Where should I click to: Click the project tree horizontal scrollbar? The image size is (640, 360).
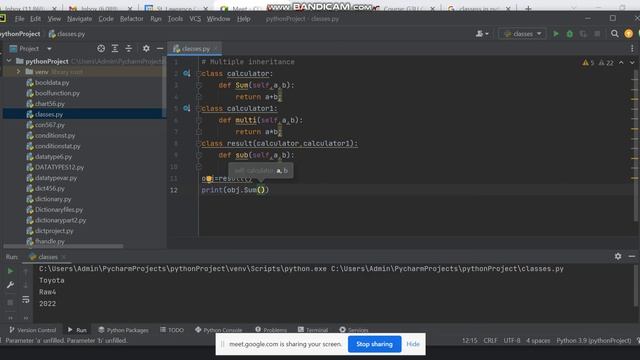63,246
